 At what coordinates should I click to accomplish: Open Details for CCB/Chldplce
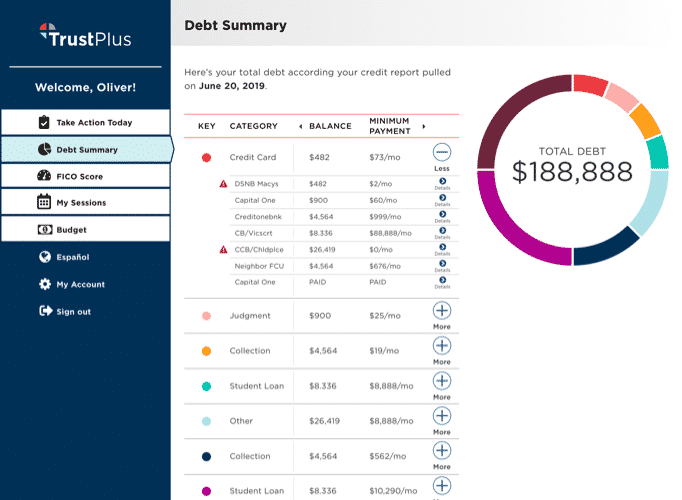click(x=442, y=250)
